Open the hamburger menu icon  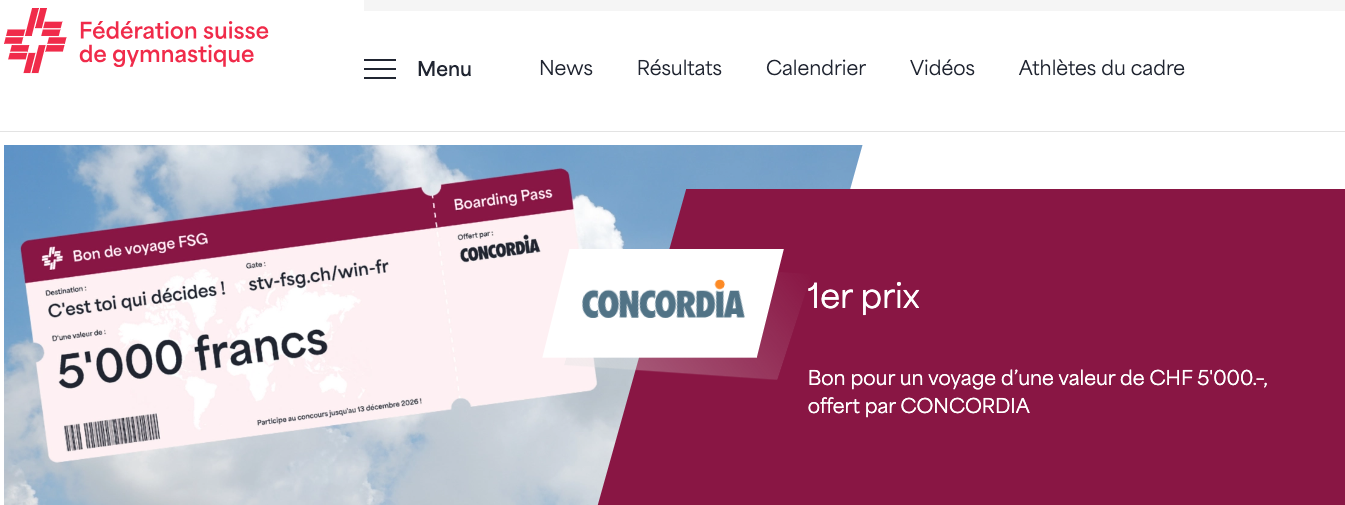click(380, 69)
